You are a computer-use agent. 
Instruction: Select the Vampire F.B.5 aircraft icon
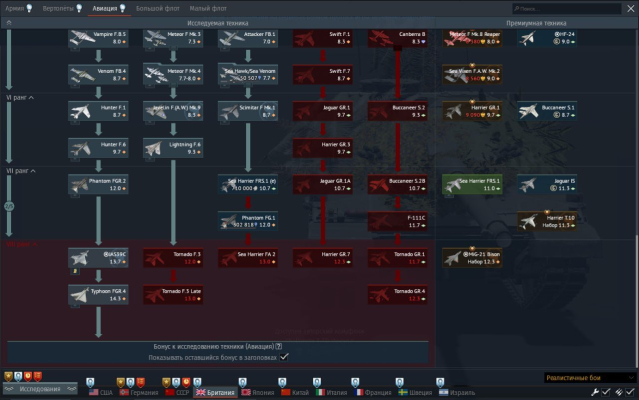[x=98, y=38]
